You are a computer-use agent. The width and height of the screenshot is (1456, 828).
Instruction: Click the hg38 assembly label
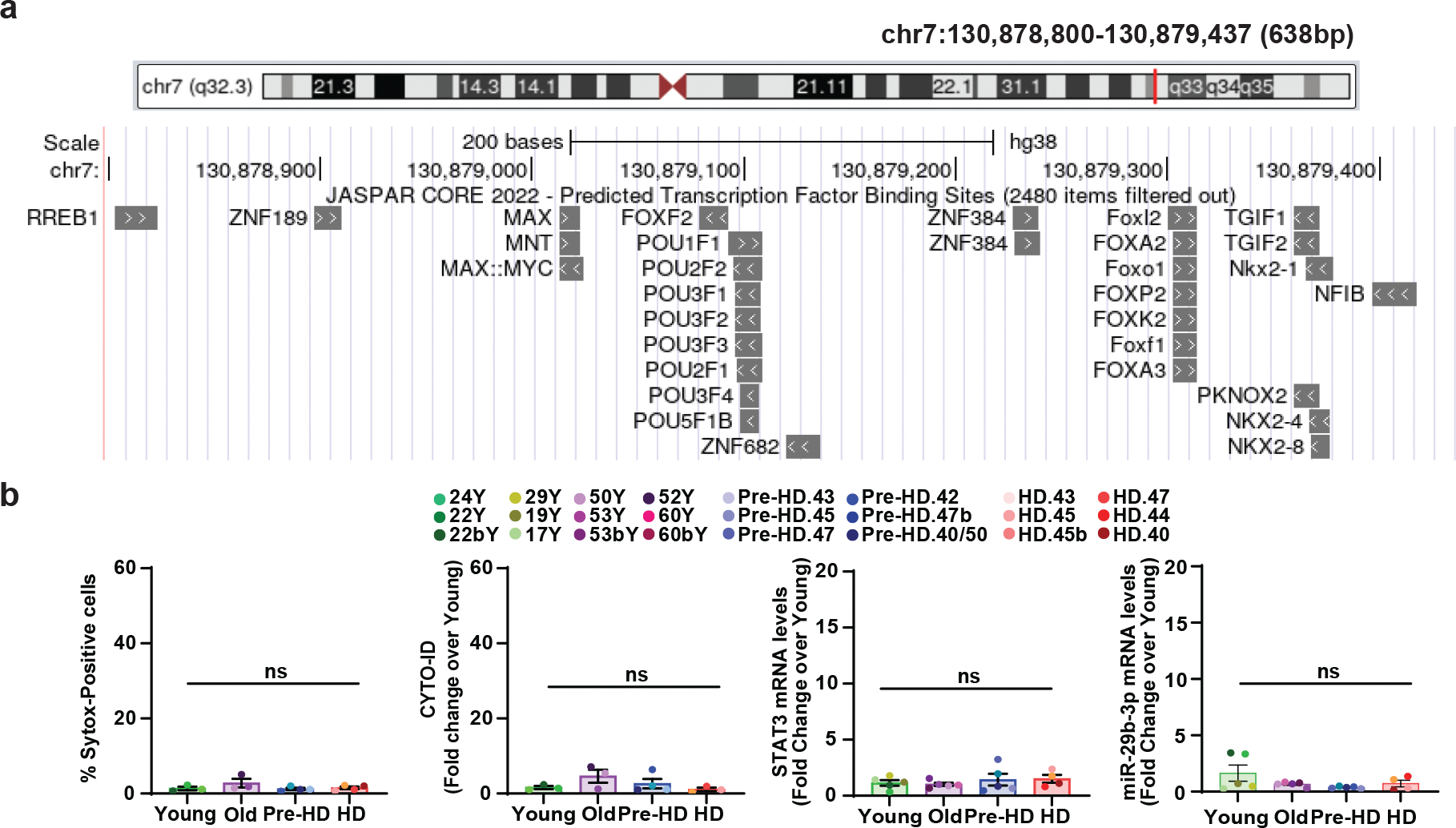[x=1033, y=143]
